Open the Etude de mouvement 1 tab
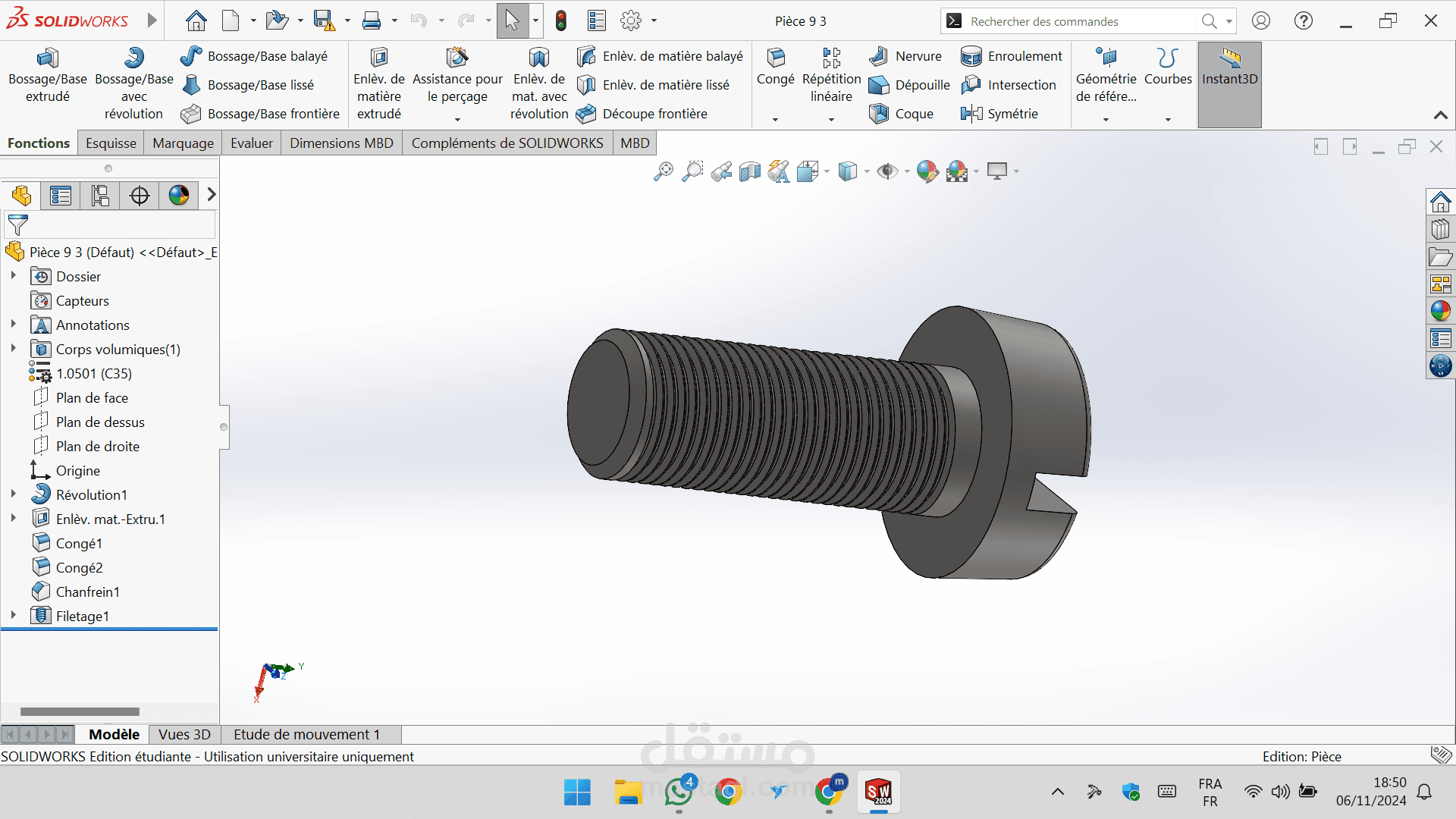 click(306, 734)
